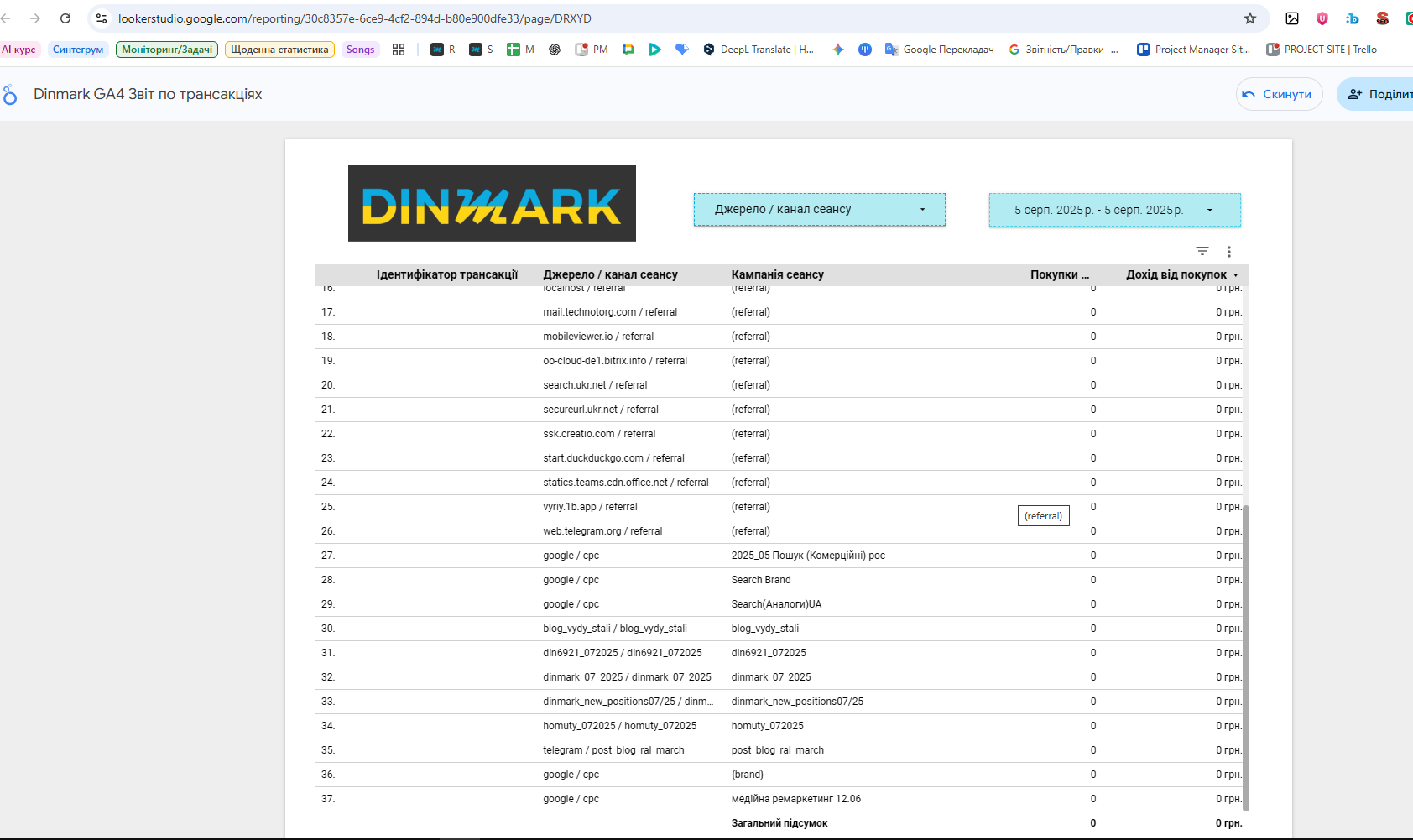Open the Google Перекладач bookmark
The height and width of the screenshot is (840, 1413).
[940, 50]
